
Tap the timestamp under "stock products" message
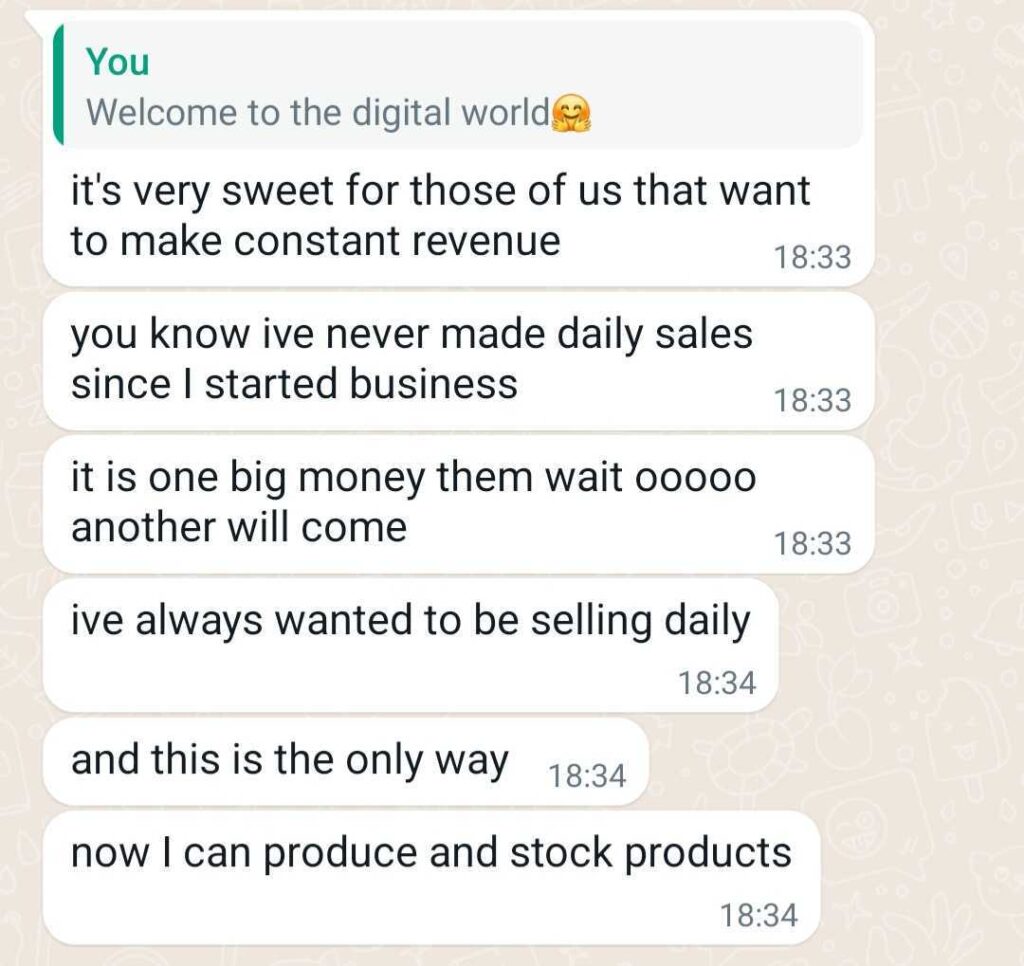759,915
